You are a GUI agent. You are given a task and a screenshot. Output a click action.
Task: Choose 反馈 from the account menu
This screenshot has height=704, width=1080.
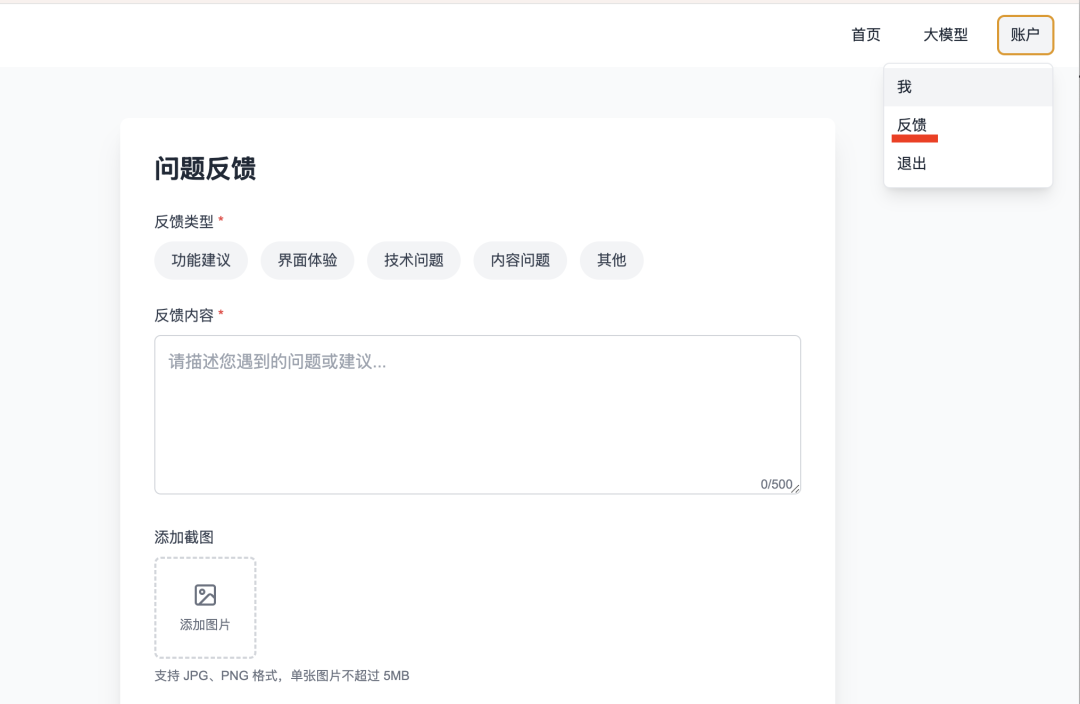click(x=911, y=124)
